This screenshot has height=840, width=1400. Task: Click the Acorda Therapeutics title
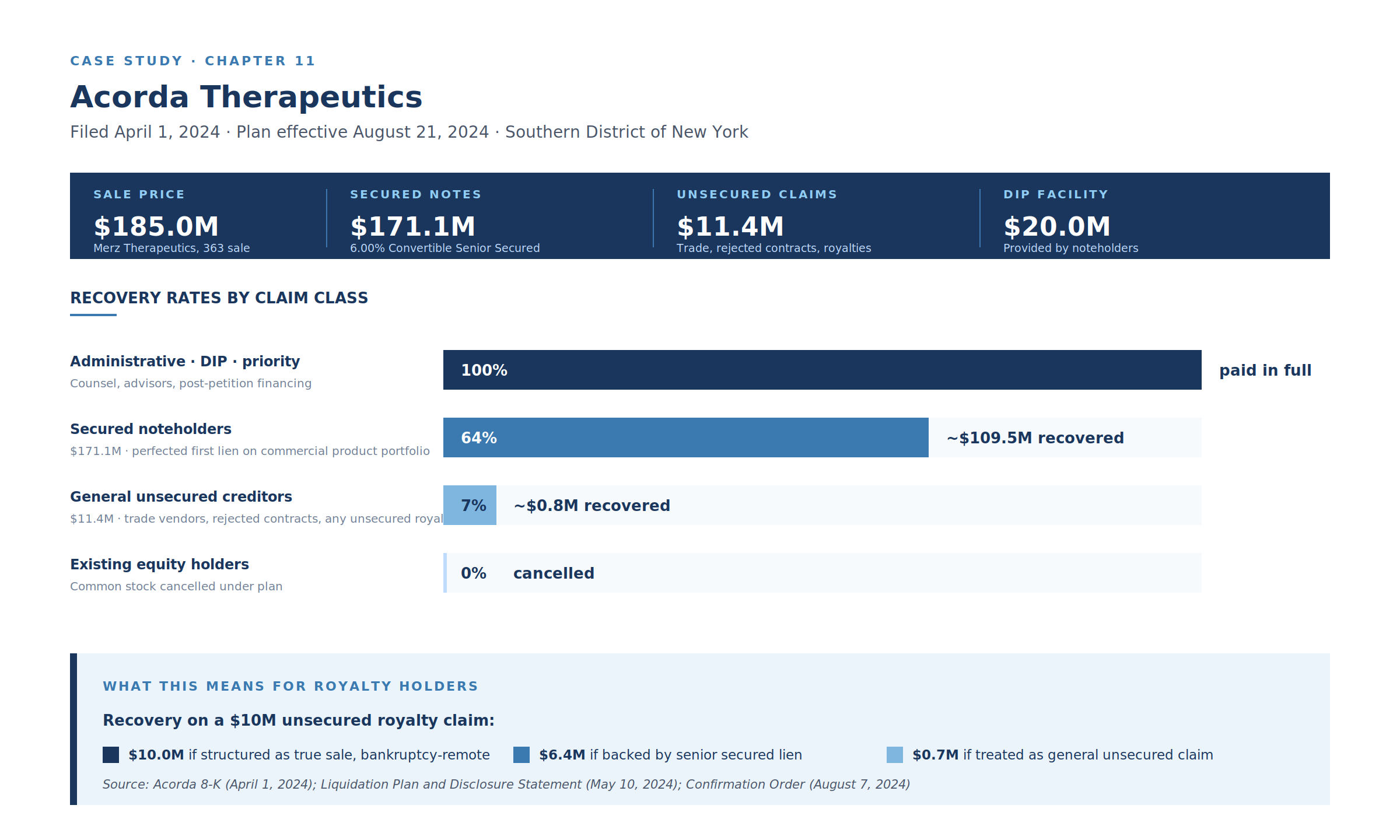(x=246, y=97)
